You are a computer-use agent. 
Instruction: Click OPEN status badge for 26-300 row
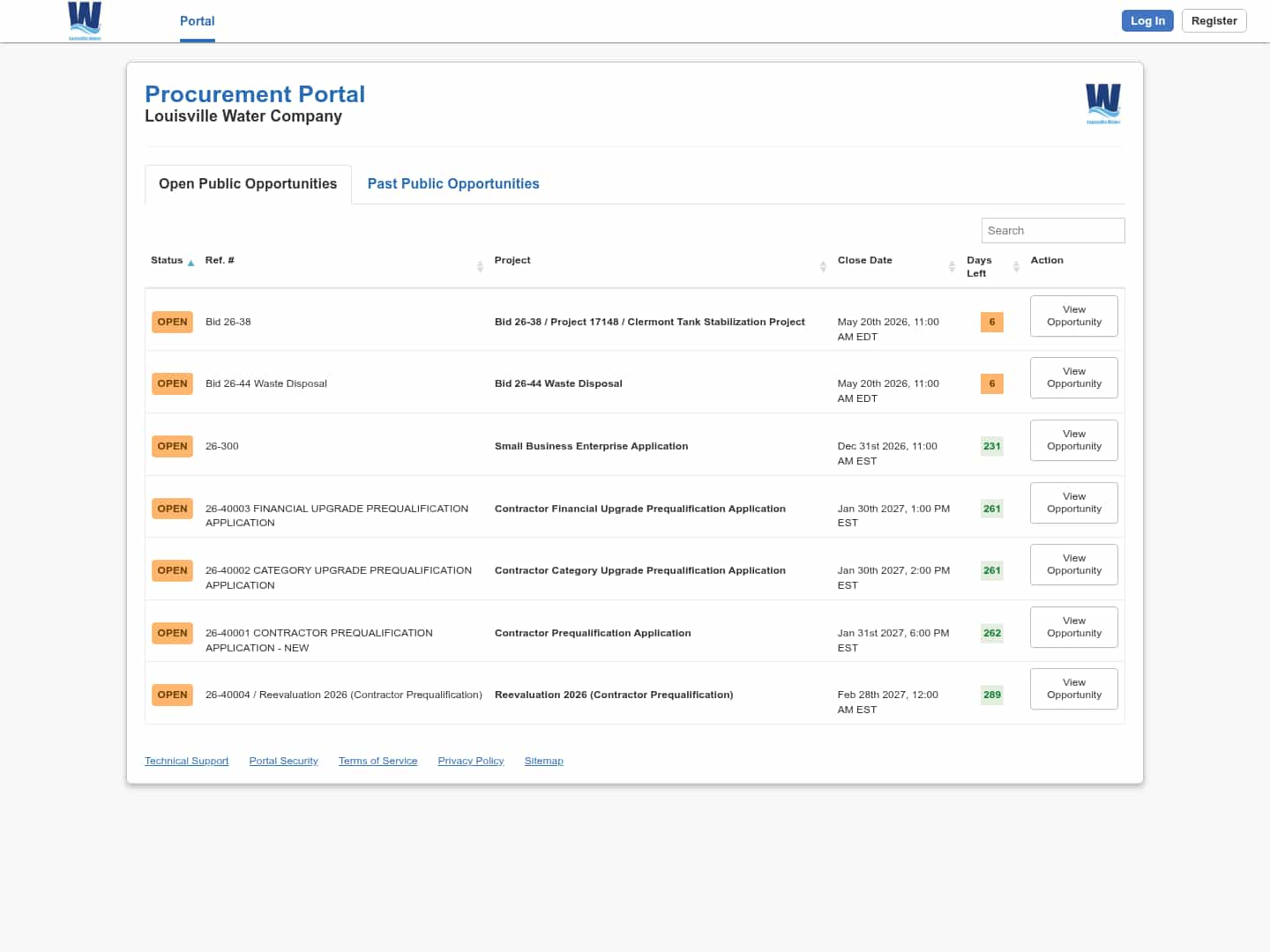coord(172,446)
